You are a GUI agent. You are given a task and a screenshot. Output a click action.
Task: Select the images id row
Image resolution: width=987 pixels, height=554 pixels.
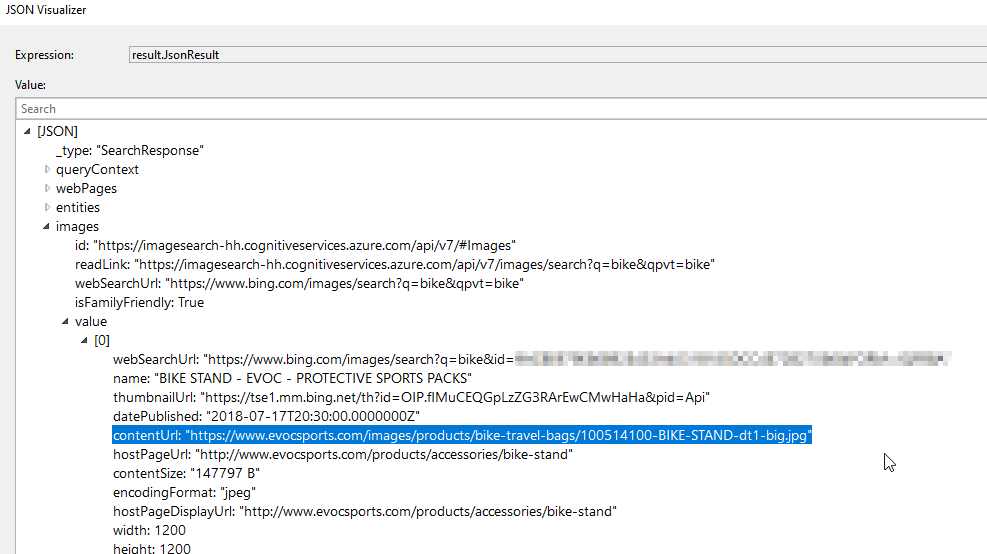(295, 246)
